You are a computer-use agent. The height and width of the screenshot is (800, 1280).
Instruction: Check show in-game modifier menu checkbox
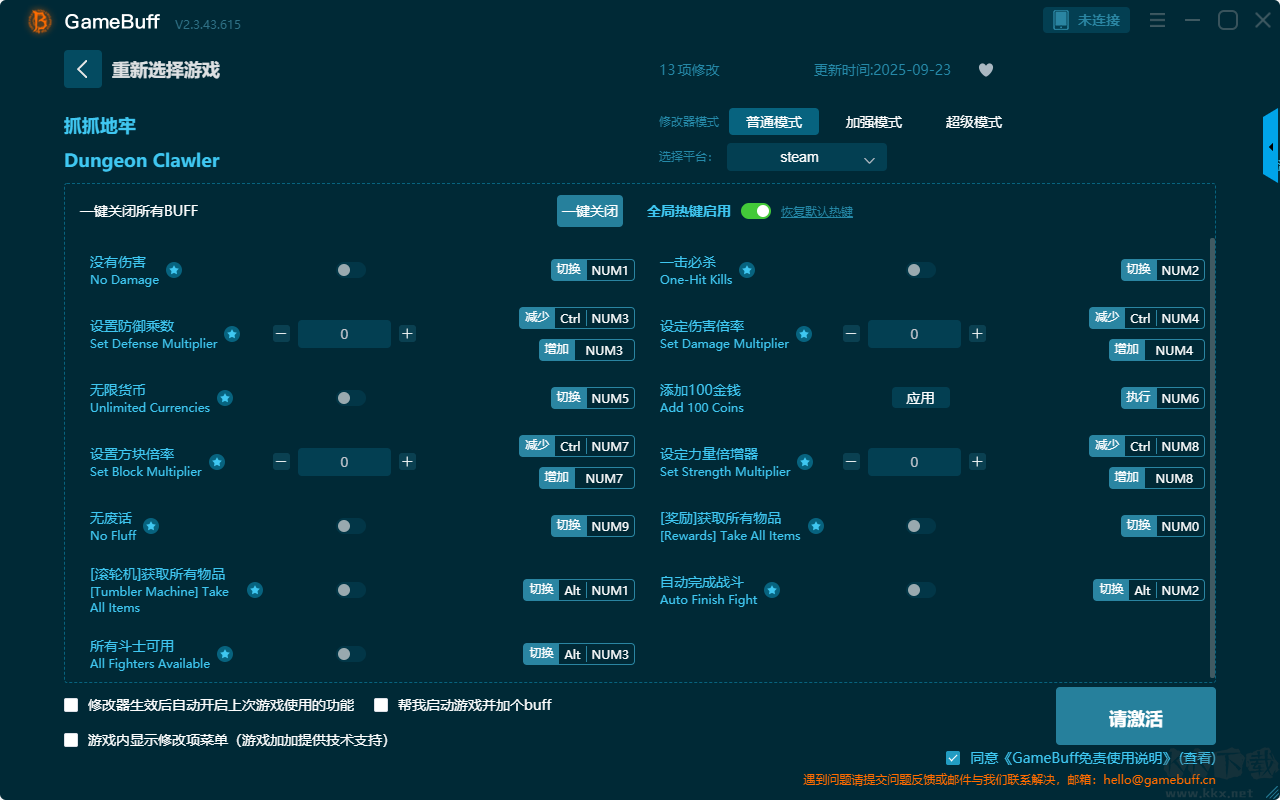71,741
